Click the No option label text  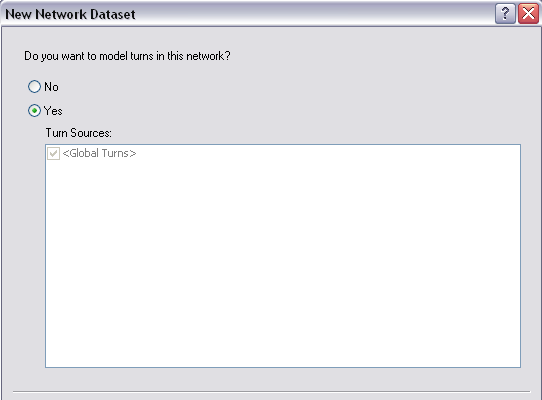51,87
